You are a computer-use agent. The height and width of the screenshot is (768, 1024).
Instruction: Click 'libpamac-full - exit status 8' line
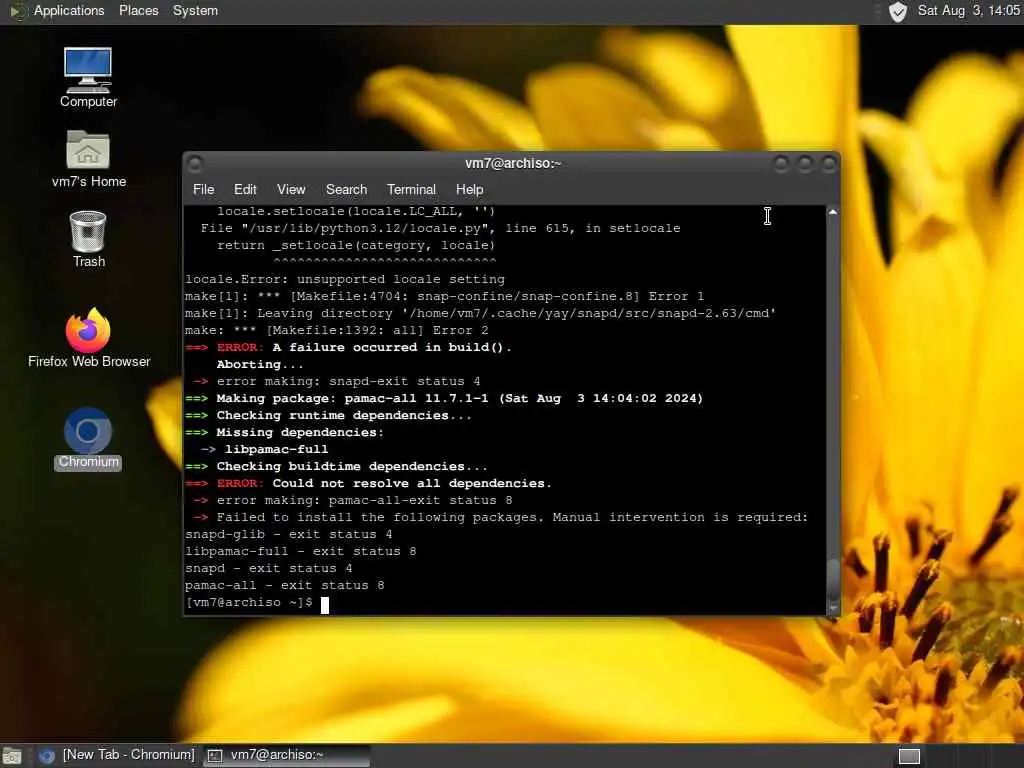(300, 551)
